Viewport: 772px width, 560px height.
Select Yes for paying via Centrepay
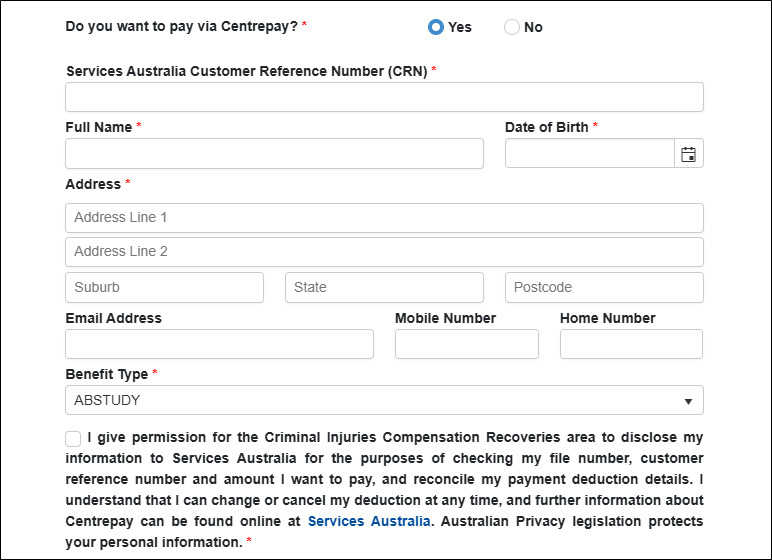[436, 27]
